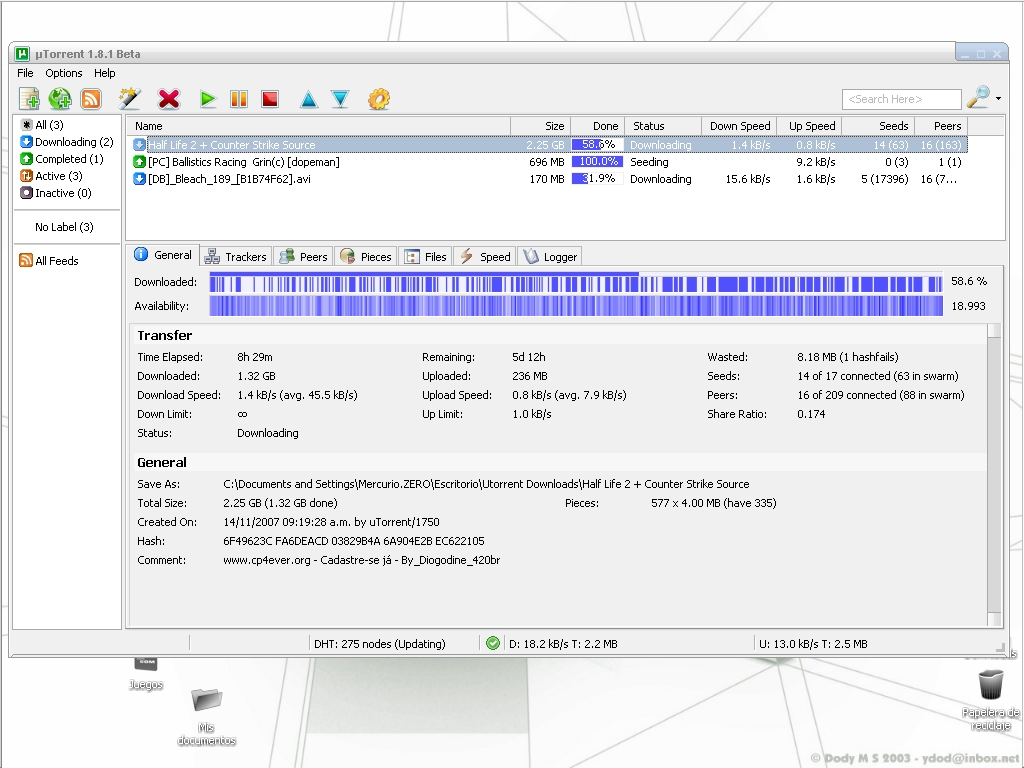This screenshot has width=1024, height=768.
Task: Sort by Name column header
Action: pos(319,126)
